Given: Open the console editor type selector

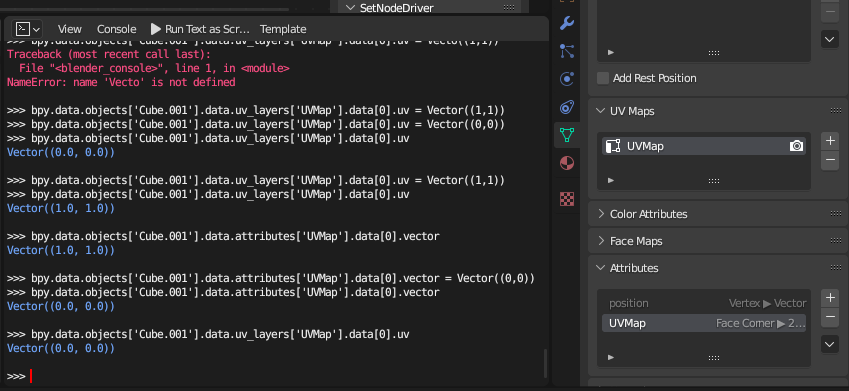Looking at the screenshot, I should click(28, 29).
